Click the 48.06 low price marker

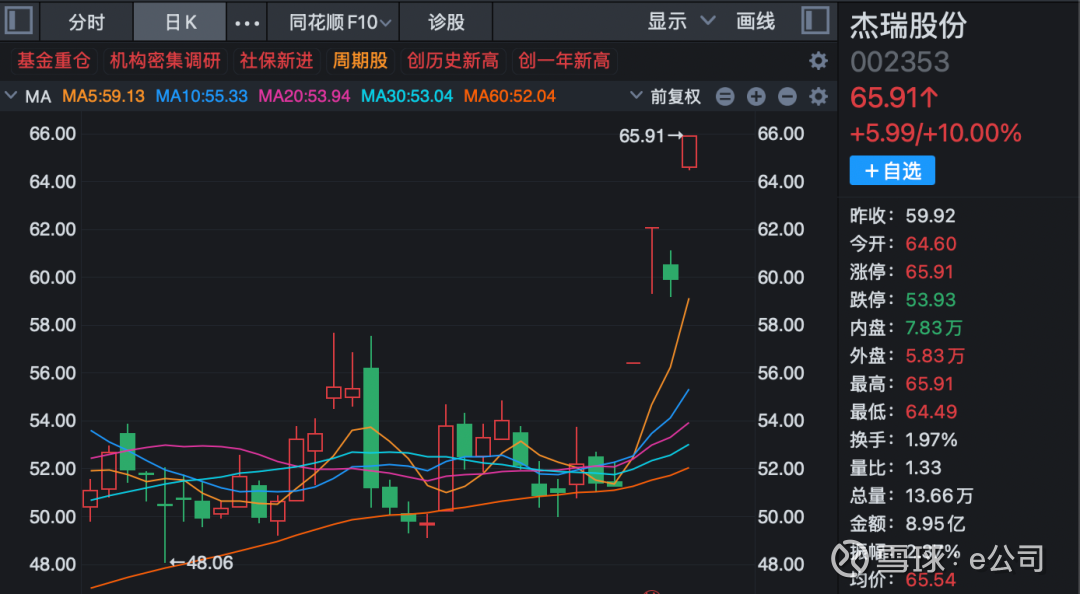click(x=202, y=563)
